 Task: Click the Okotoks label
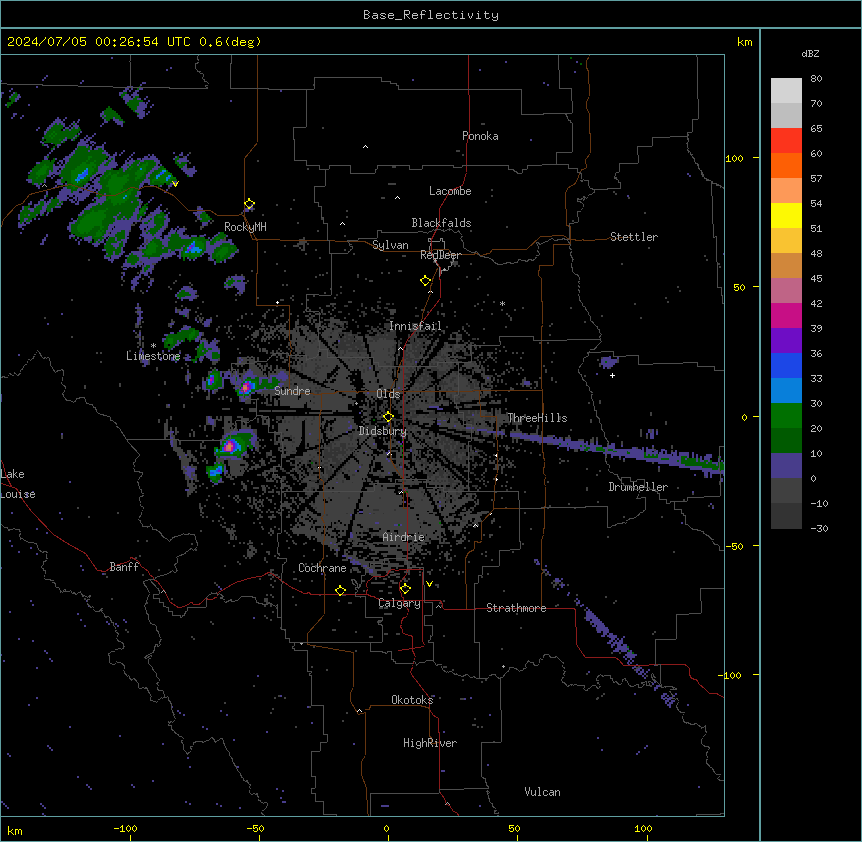[412, 700]
